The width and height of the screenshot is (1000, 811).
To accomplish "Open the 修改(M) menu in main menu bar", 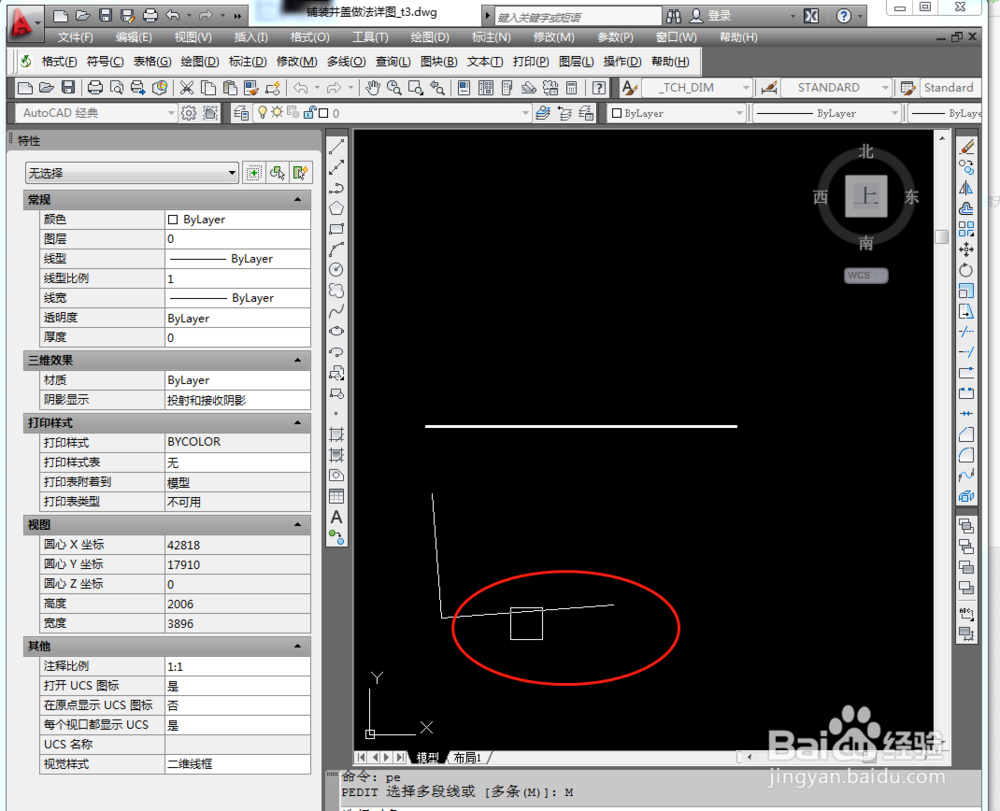I will (554, 38).
